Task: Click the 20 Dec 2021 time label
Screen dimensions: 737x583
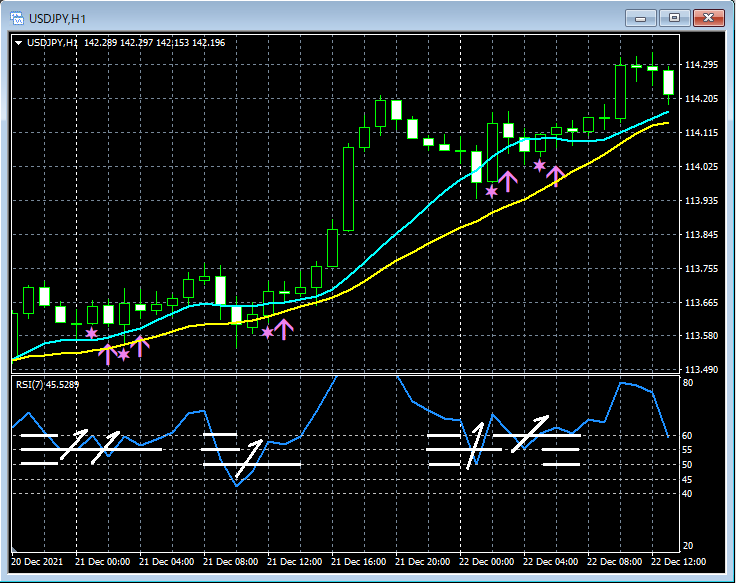Action: 37,562
